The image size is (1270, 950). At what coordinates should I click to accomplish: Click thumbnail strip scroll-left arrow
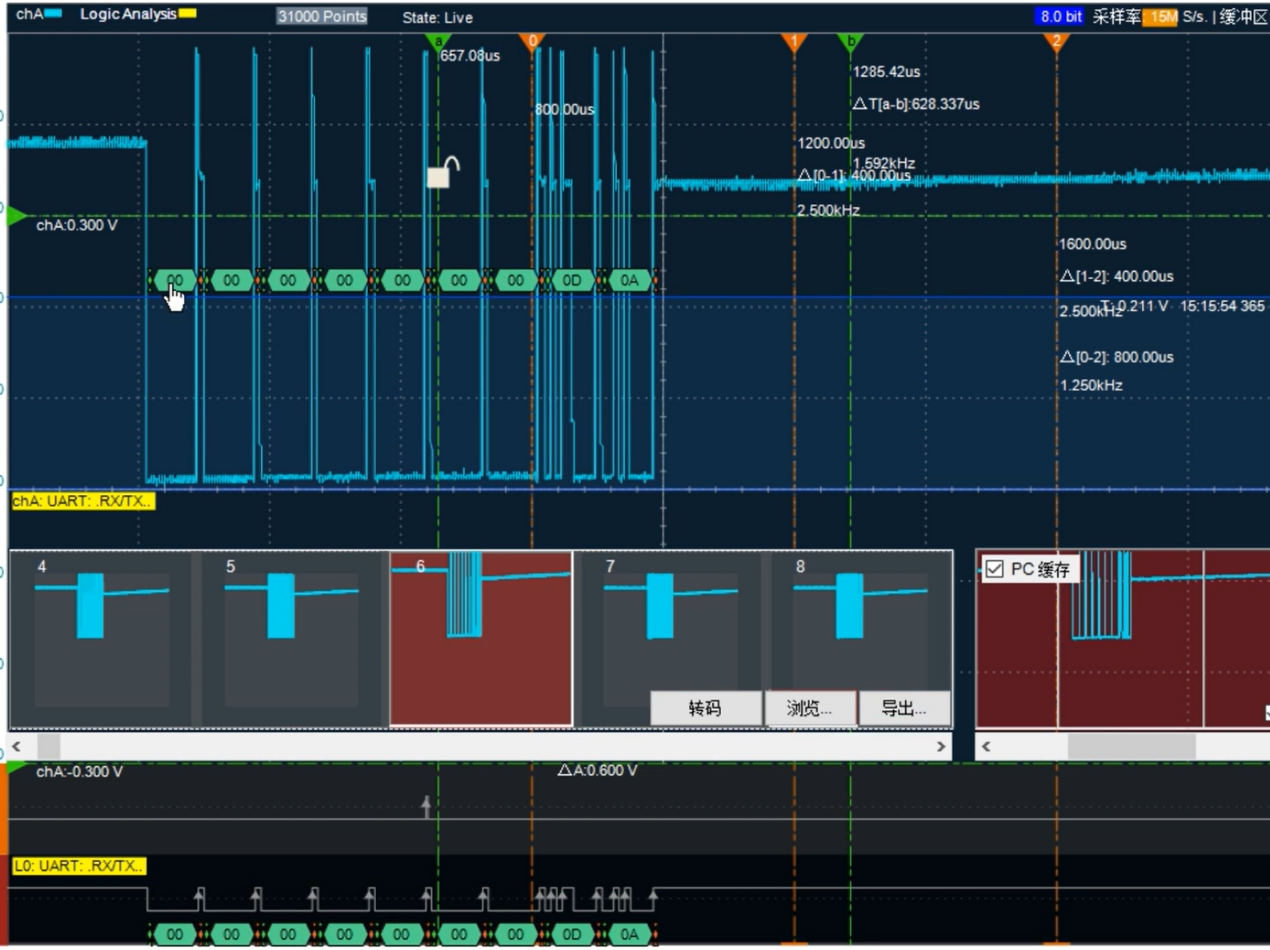[x=17, y=746]
